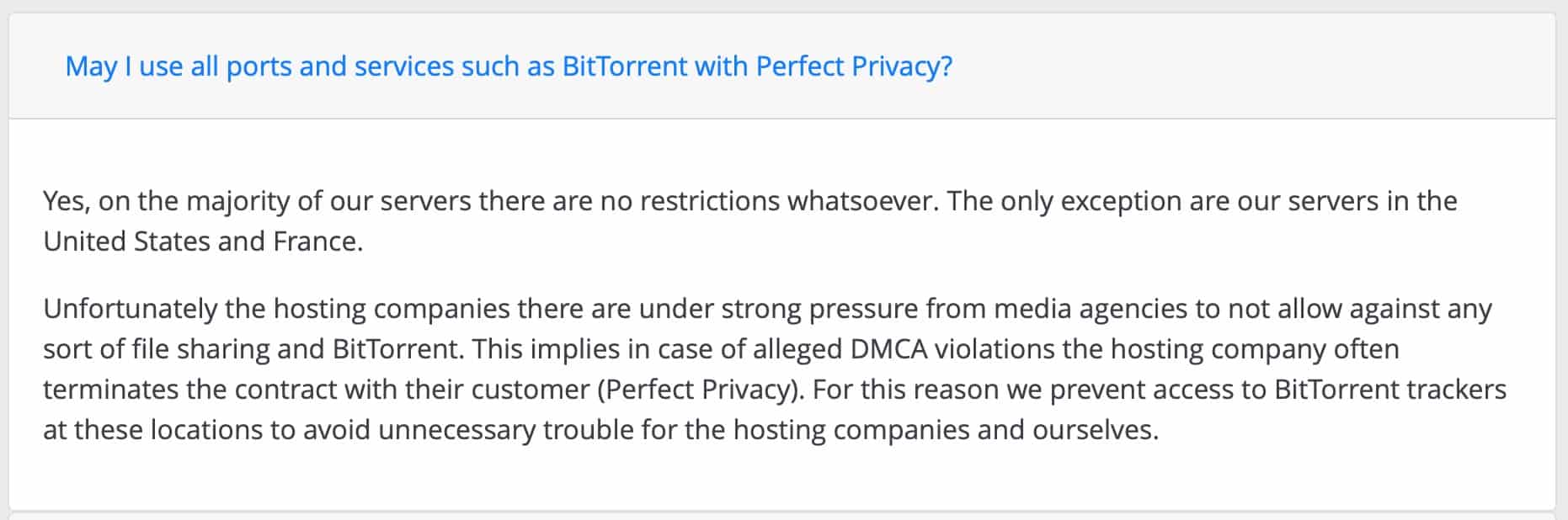
Task: Click the words "hosting companies and ourselves"
Action: click(x=946, y=430)
